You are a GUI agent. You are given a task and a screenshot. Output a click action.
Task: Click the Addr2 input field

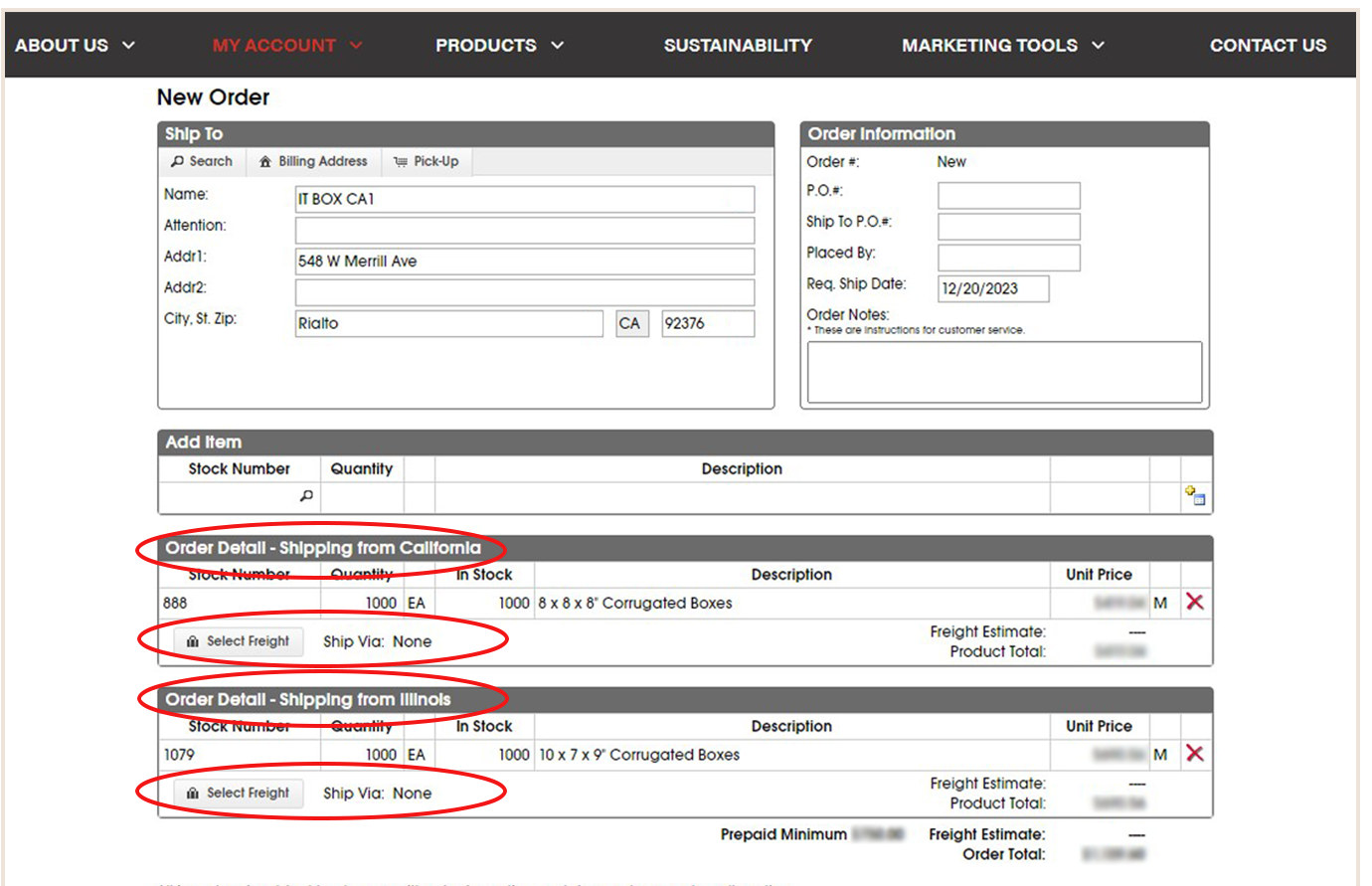click(x=525, y=292)
